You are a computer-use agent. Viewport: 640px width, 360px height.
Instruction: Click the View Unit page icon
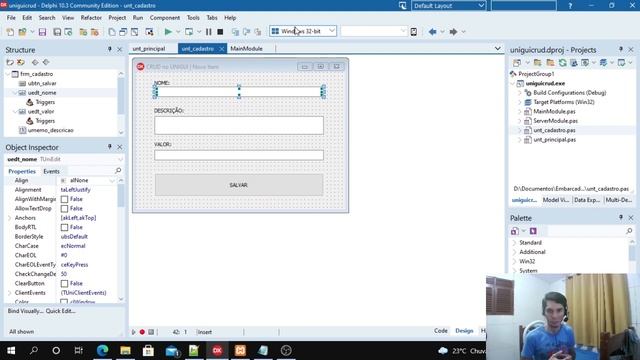point(112,31)
